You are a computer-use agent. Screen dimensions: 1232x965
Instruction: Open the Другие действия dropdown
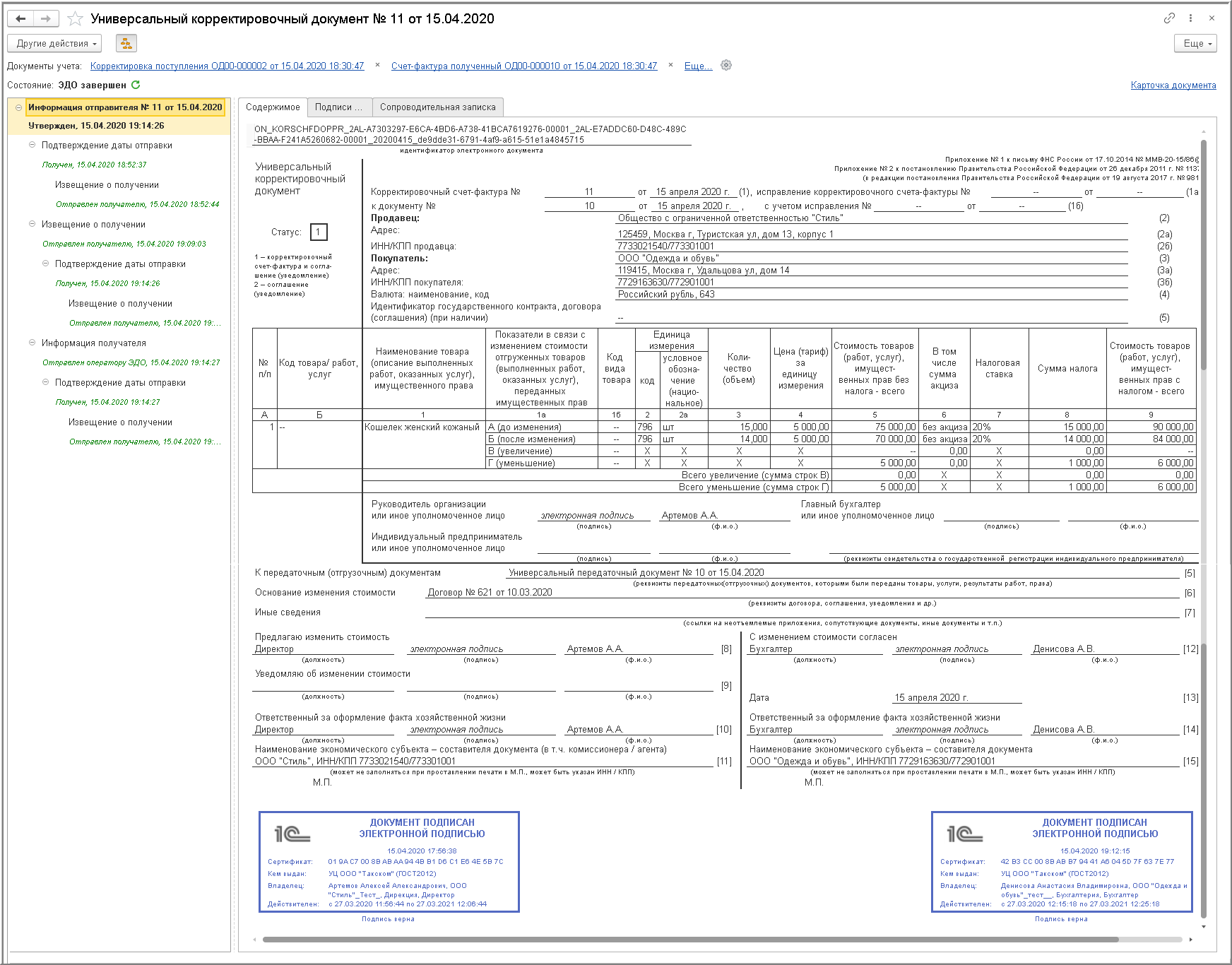(55, 44)
